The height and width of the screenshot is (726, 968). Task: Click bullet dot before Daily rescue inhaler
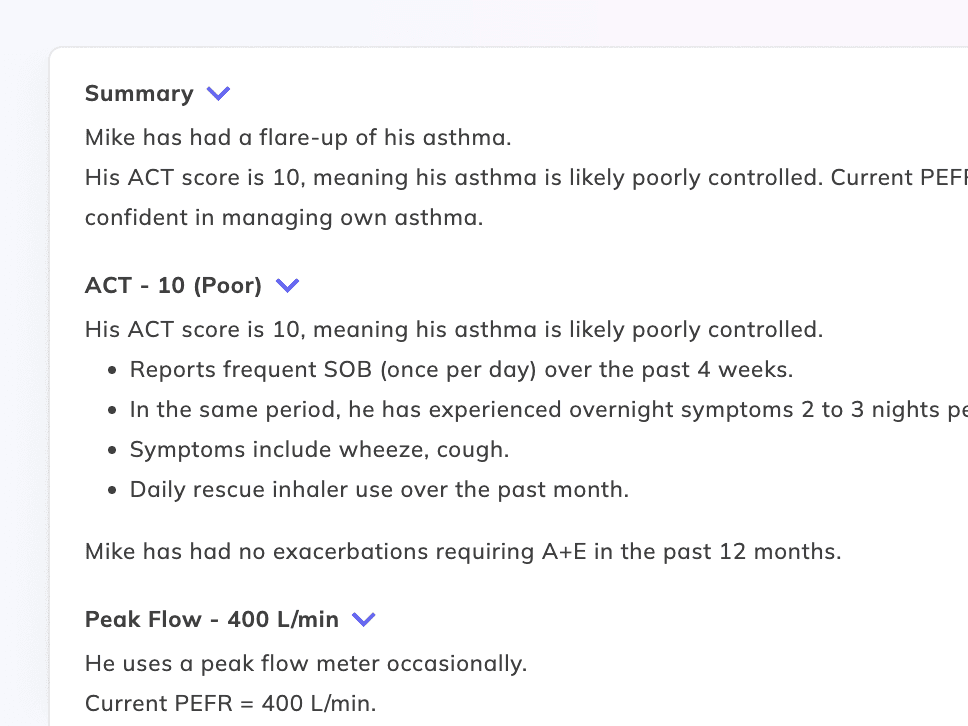tap(112, 491)
